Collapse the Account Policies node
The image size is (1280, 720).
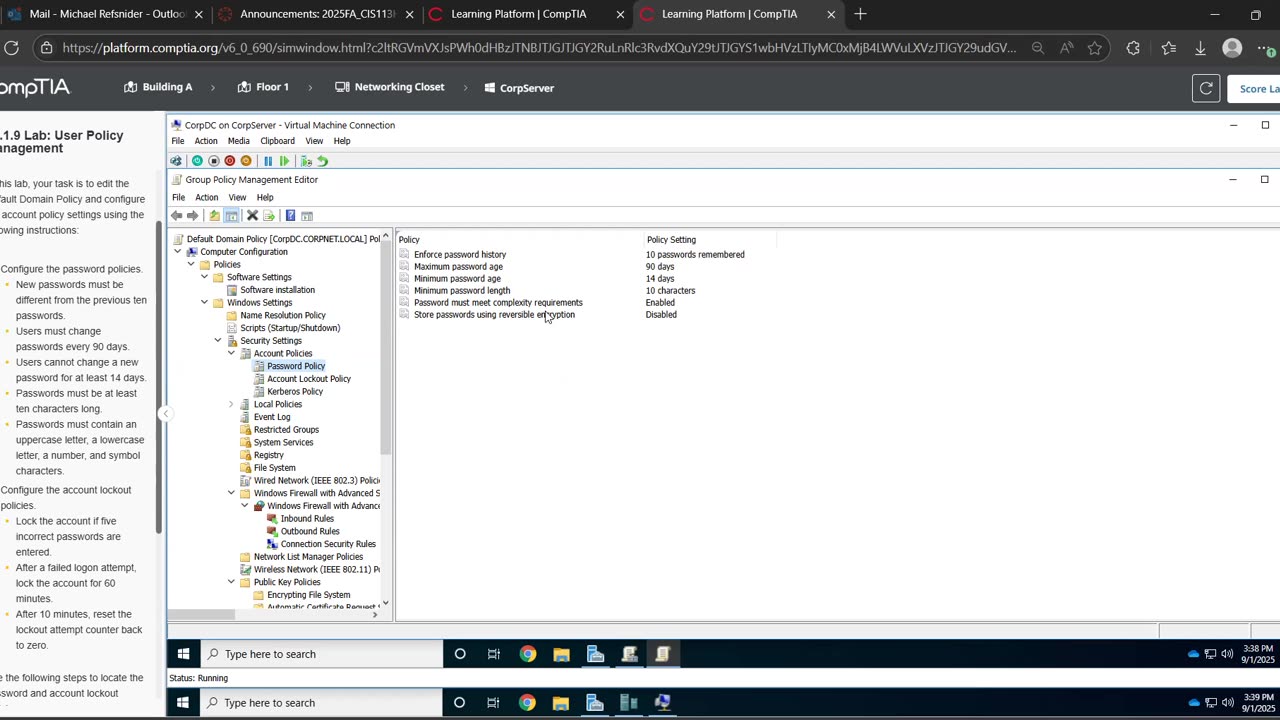[231, 353]
